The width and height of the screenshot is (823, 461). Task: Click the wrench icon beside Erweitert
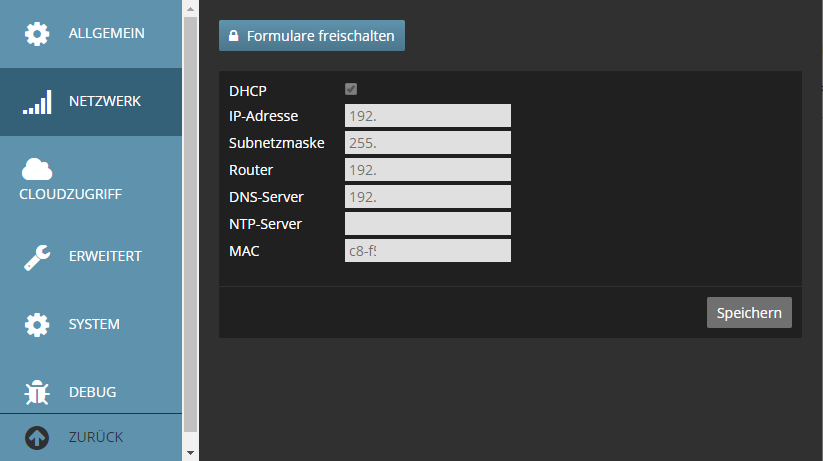tap(37, 257)
